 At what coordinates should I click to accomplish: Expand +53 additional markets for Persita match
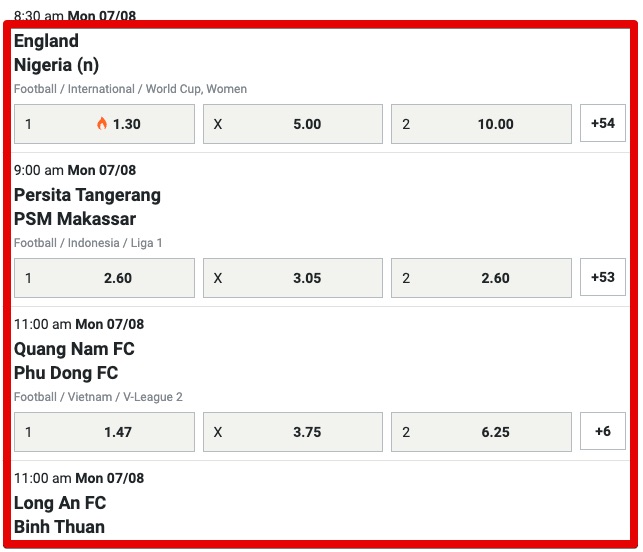(603, 277)
